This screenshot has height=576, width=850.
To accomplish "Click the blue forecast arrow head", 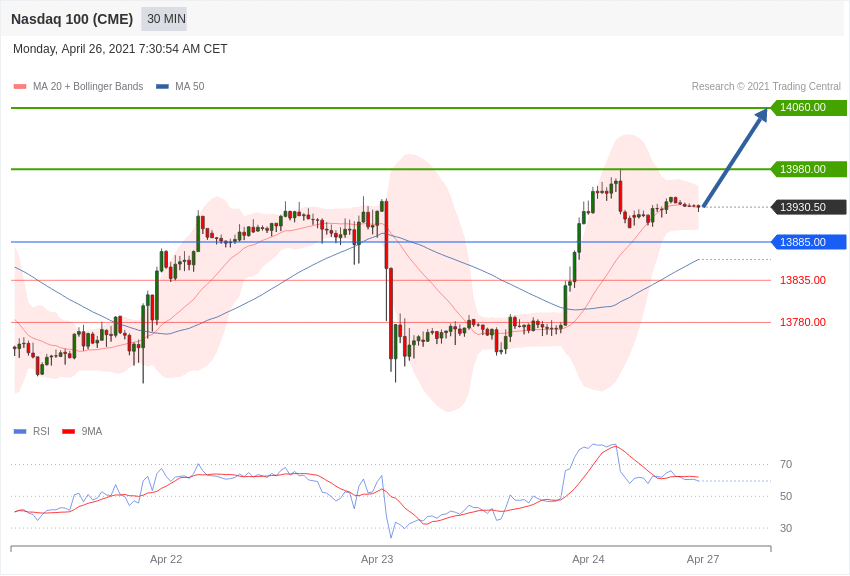I will (x=761, y=115).
